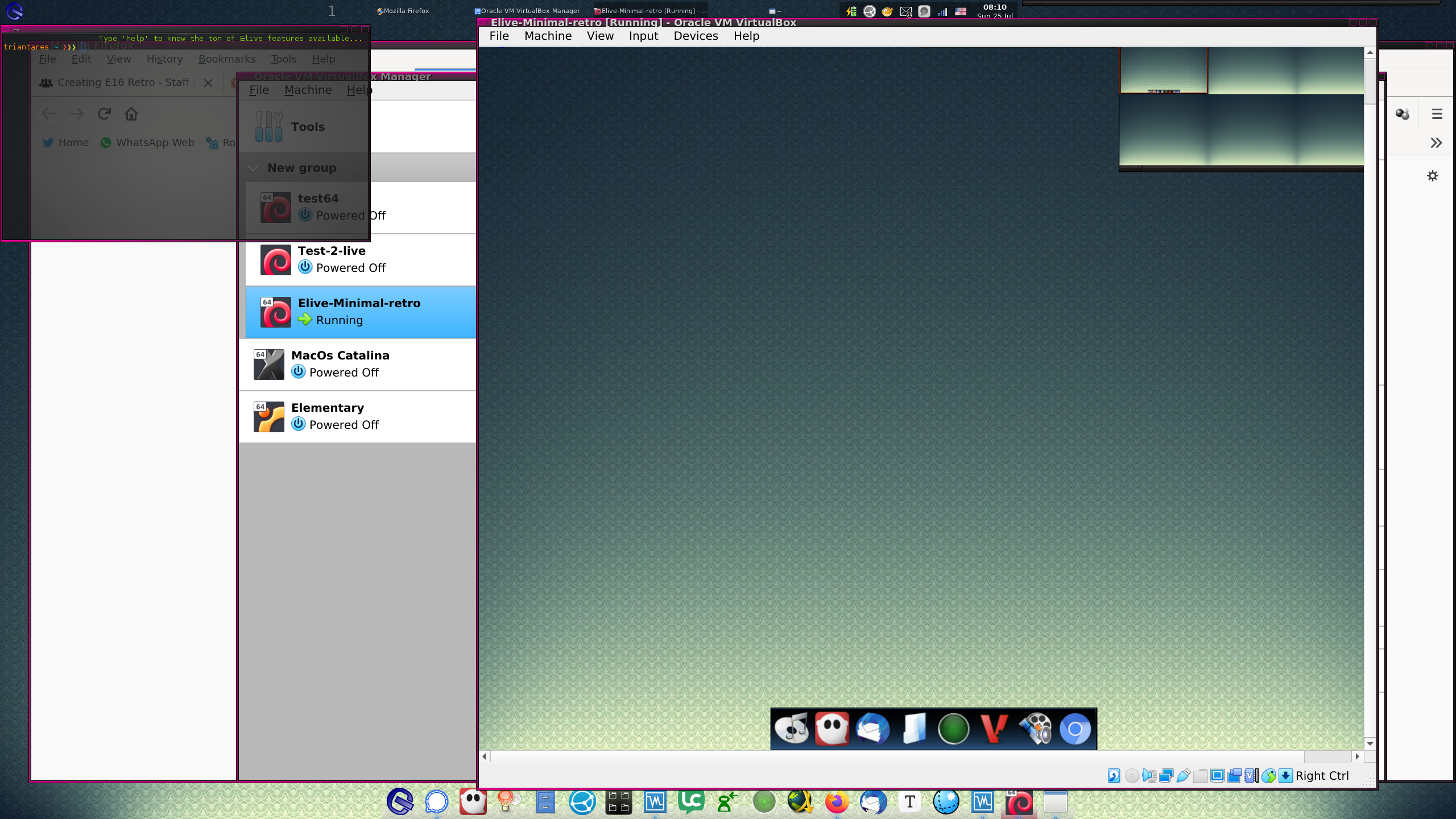Open the Devices menu in the VM window
This screenshot has height=819, width=1456.
696,36
